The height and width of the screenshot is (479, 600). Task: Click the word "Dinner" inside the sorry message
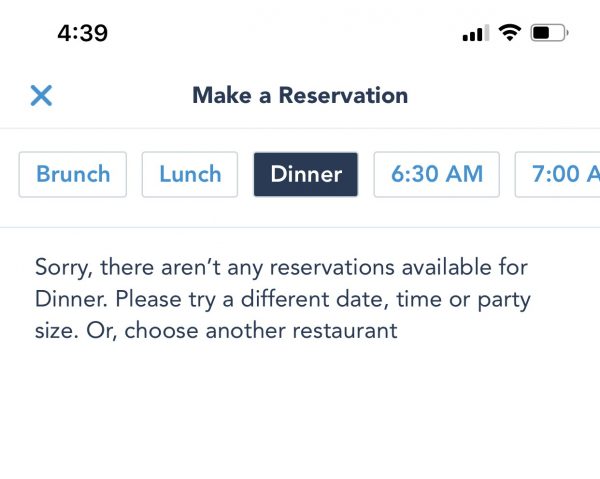(69, 299)
